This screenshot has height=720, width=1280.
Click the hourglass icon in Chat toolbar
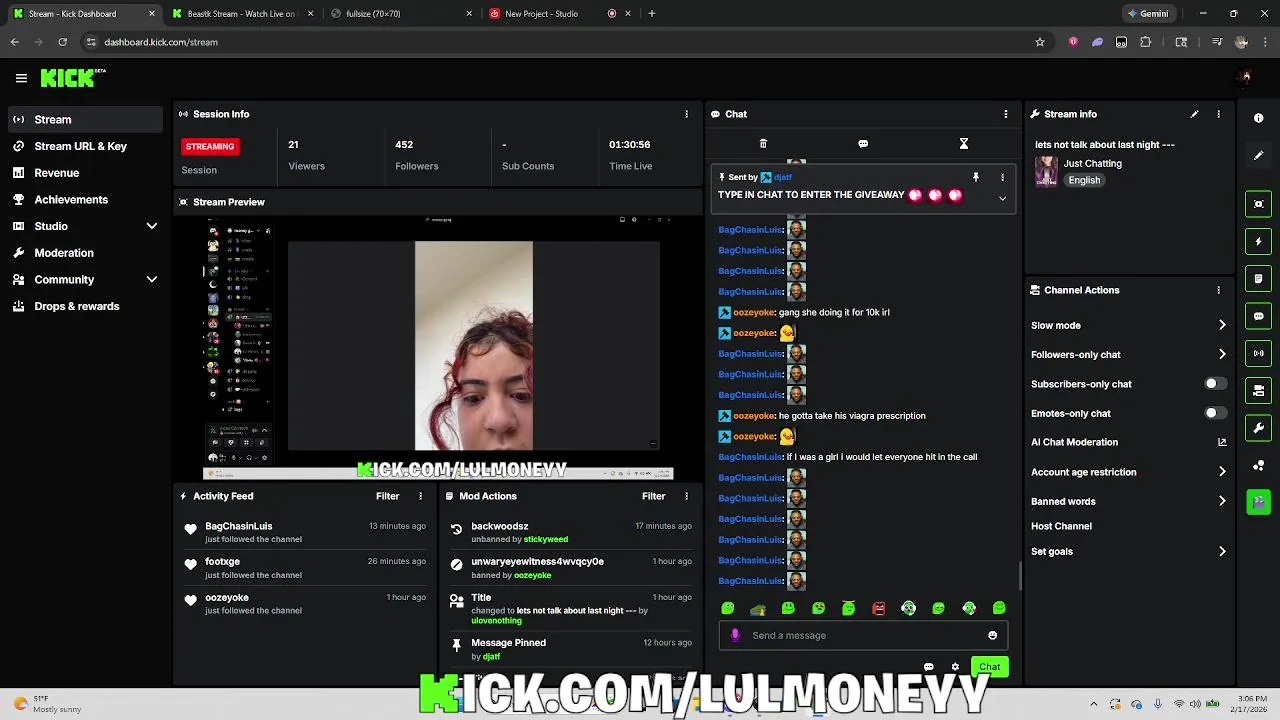coord(964,144)
